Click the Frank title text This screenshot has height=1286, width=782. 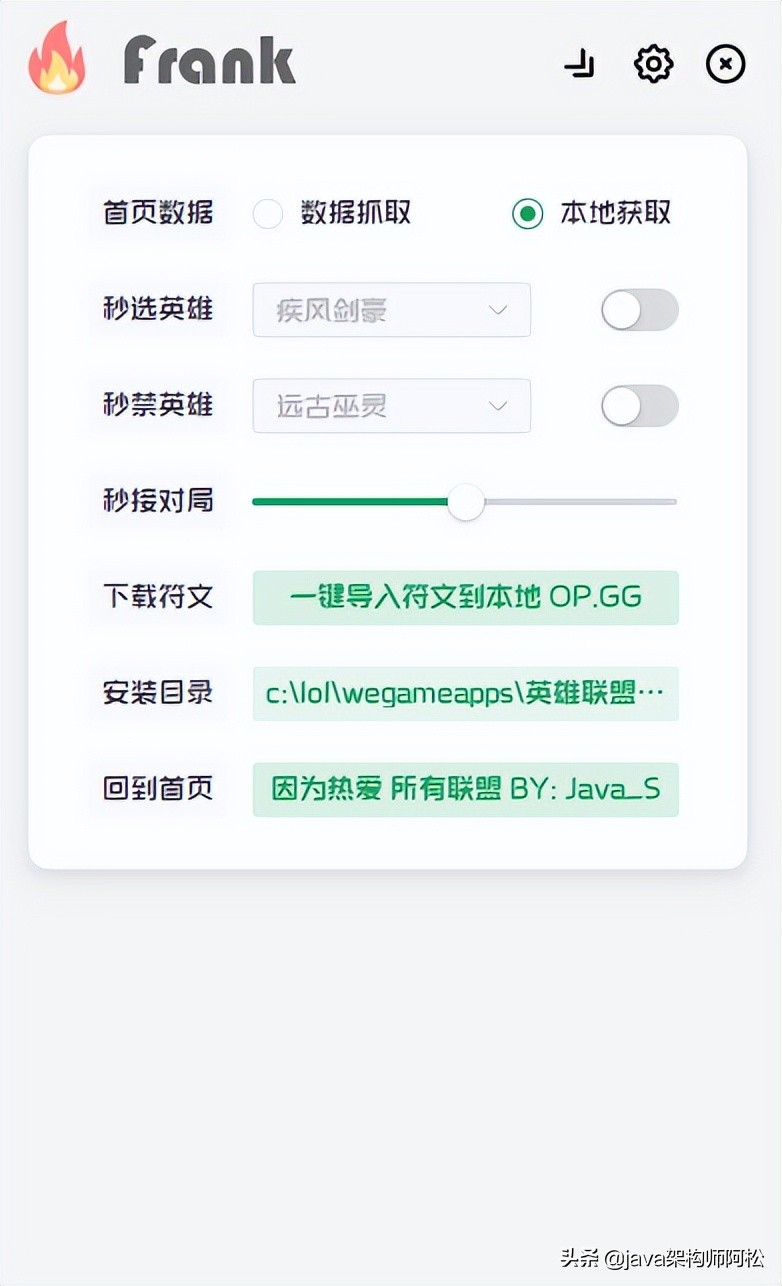point(208,60)
